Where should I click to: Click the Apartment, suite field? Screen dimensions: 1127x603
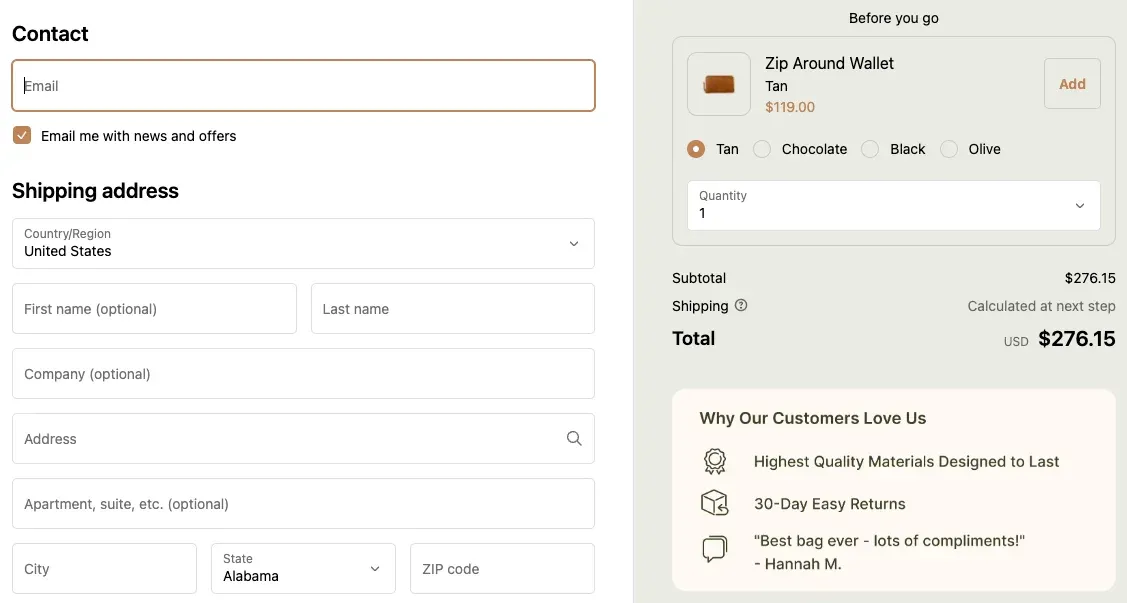(x=303, y=504)
